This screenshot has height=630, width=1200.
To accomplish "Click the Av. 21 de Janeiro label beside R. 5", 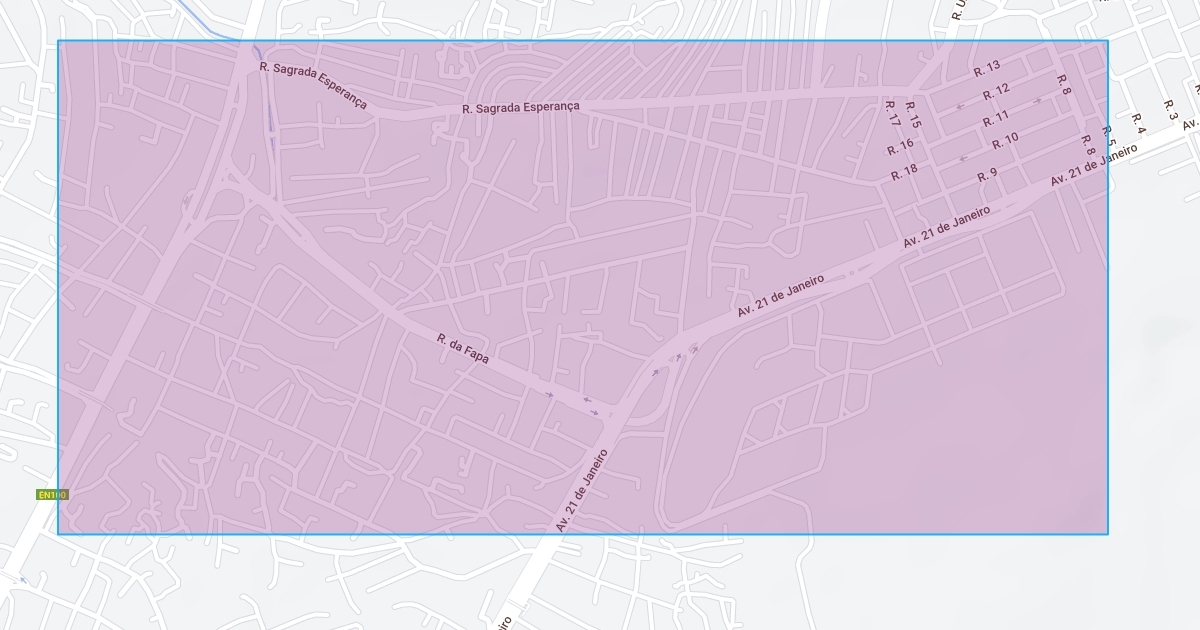I will click(1094, 165).
